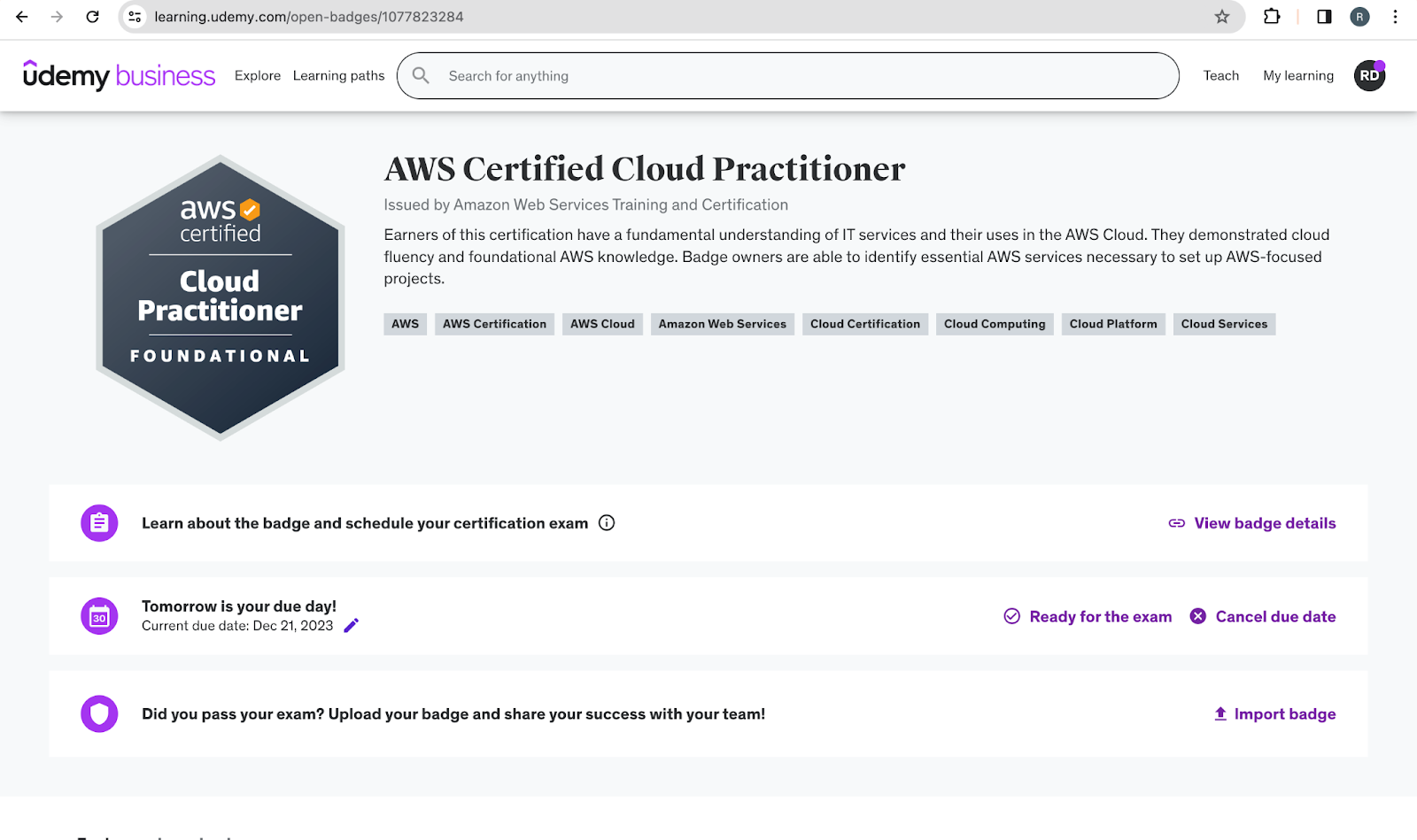1417x840 pixels.
Task: Click the info icon beside certification exam text
Action: click(x=607, y=523)
